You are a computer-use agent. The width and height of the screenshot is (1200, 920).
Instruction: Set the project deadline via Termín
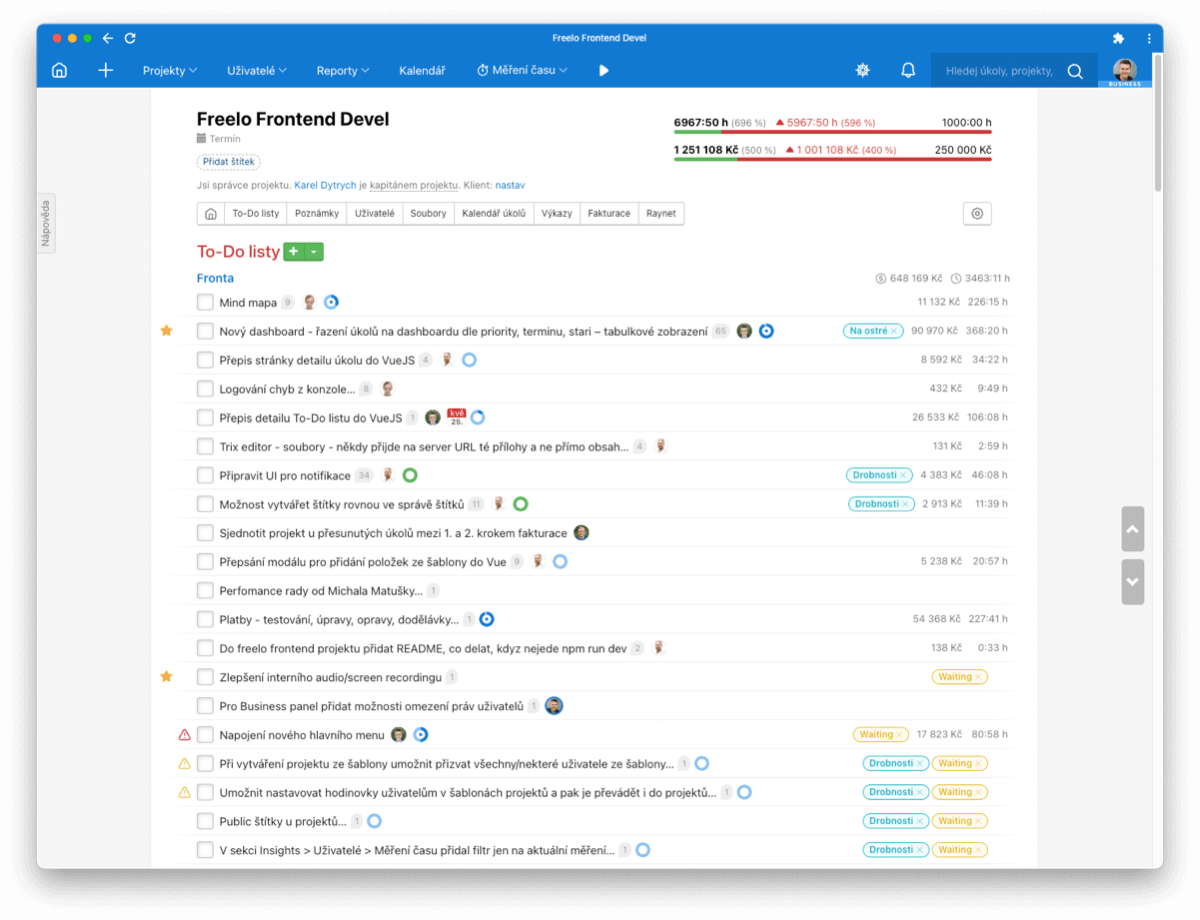click(x=218, y=139)
